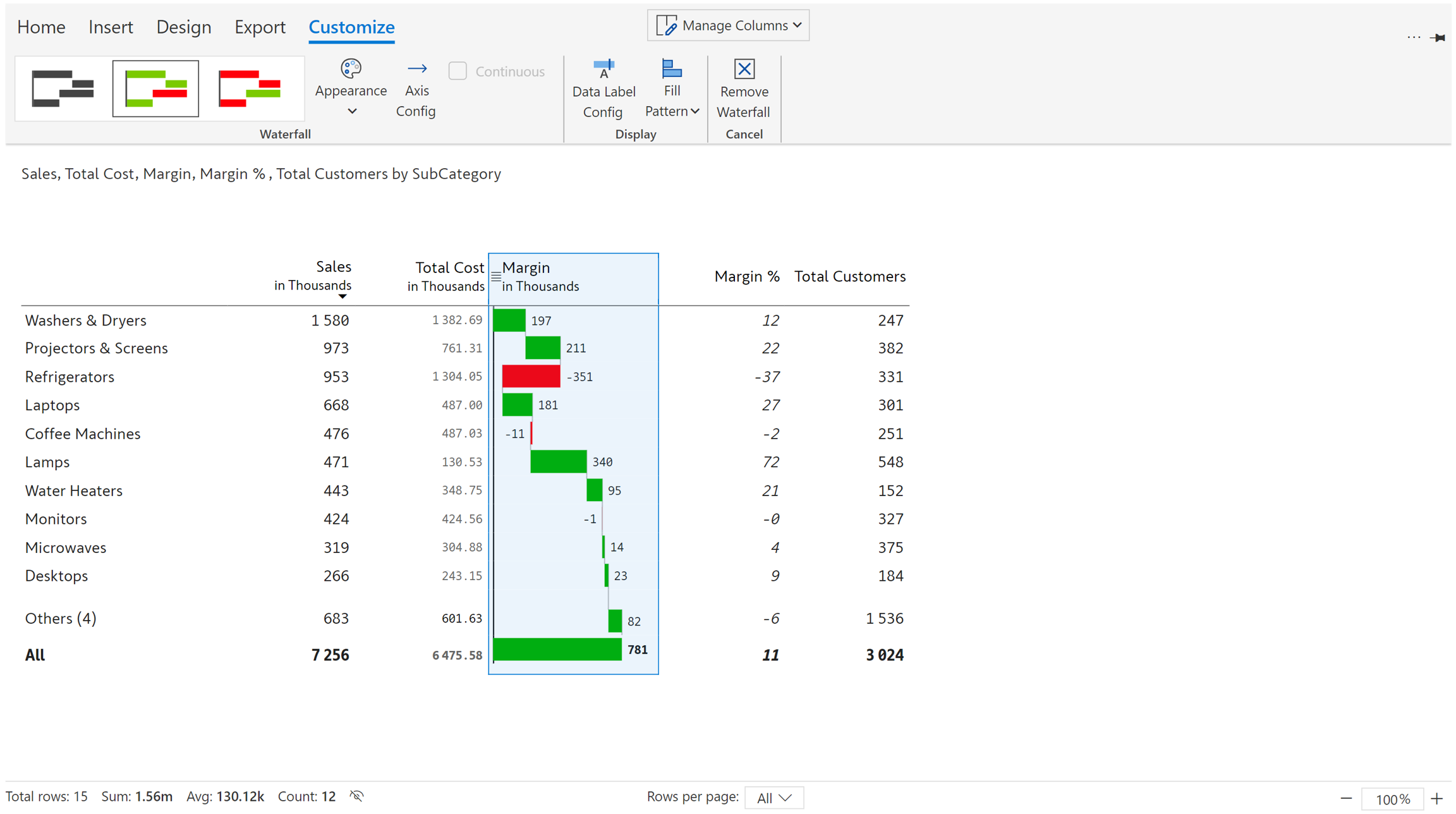
Task: Click the zoom in plus button
Action: coord(1436,798)
